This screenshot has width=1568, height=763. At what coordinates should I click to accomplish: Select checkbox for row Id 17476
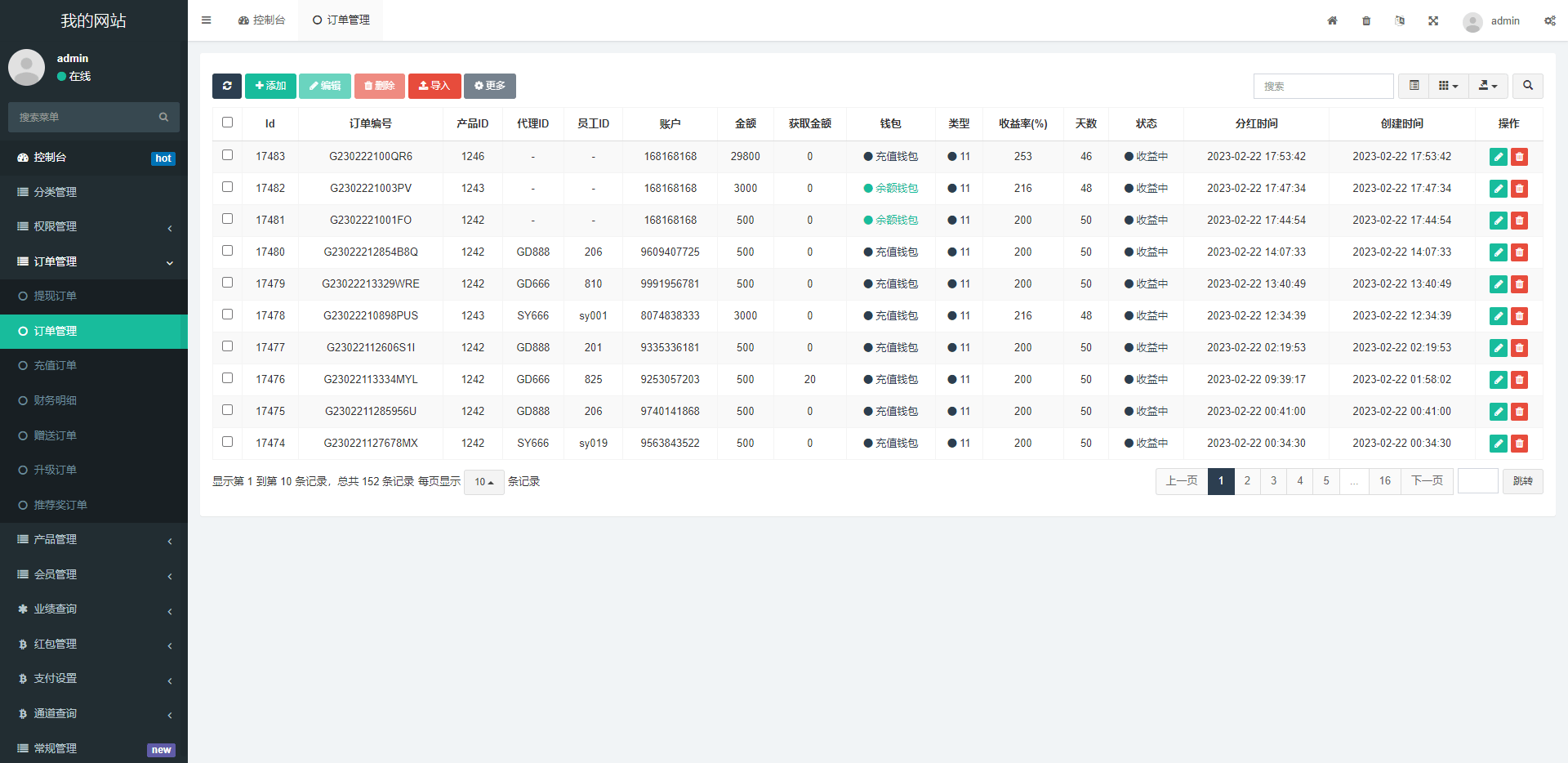click(x=228, y=378)
